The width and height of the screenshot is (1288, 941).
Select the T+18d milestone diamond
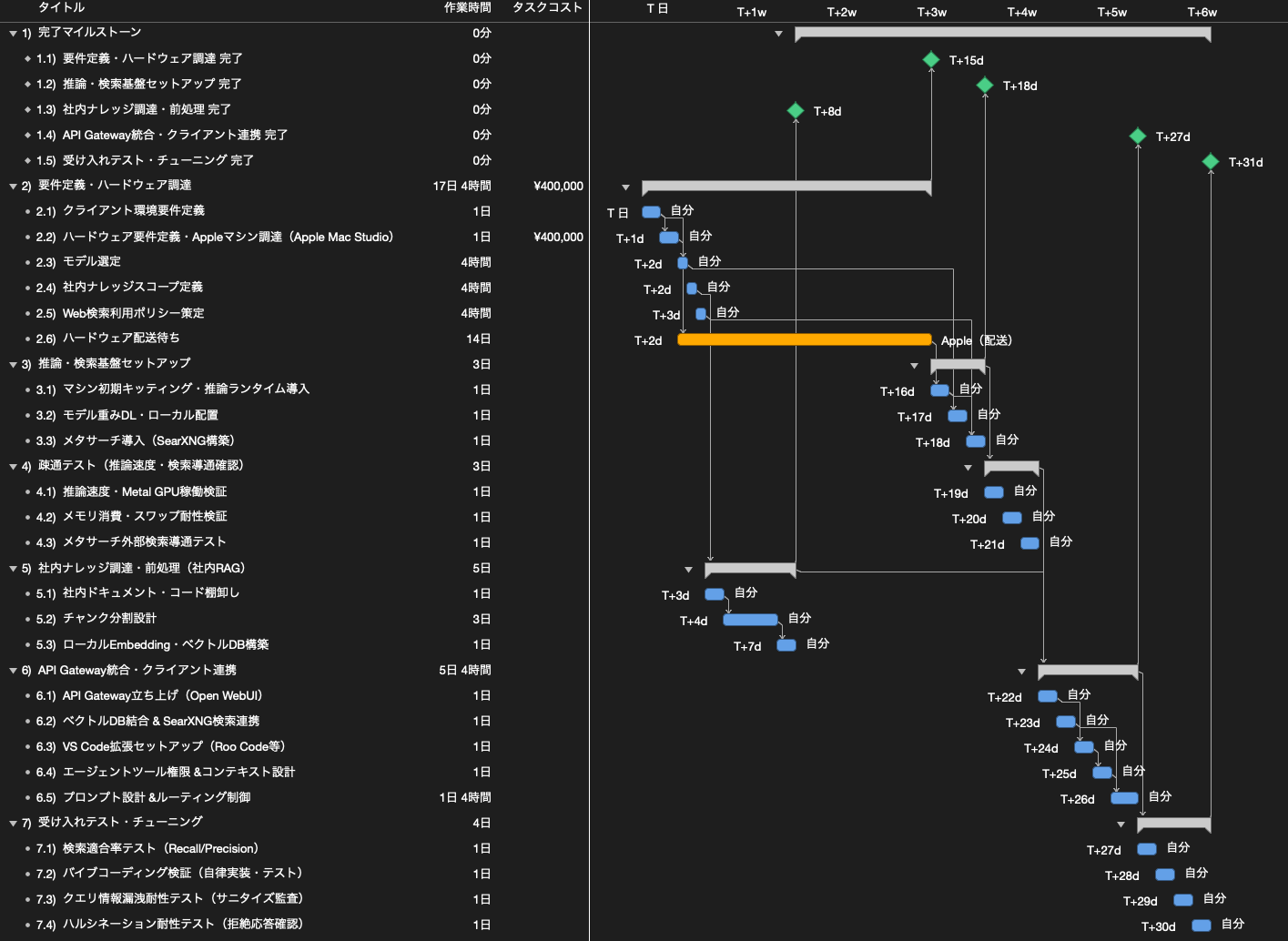985,86
